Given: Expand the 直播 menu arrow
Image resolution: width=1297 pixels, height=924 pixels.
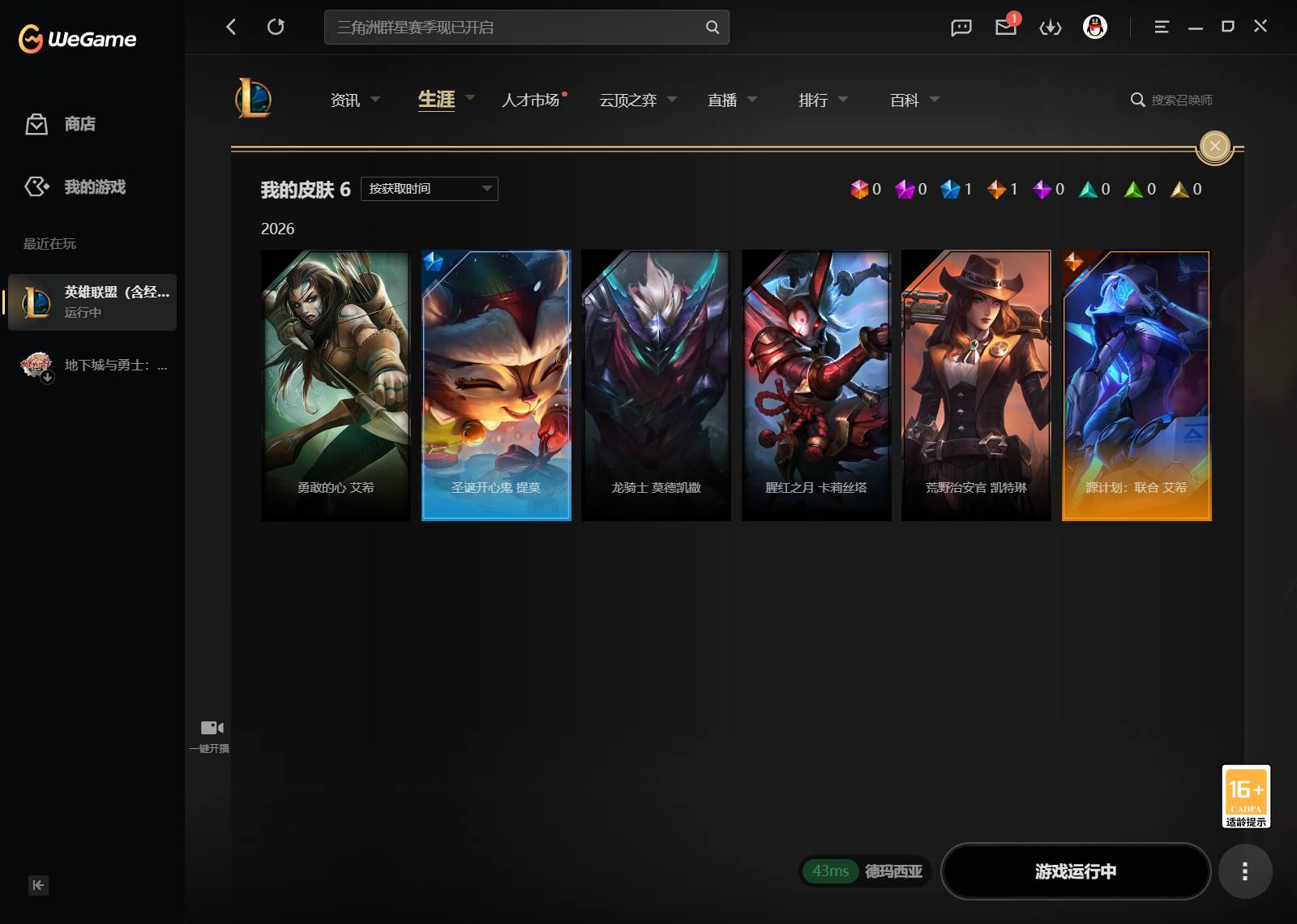Looking at the screenshot, I should pos(752,99).
